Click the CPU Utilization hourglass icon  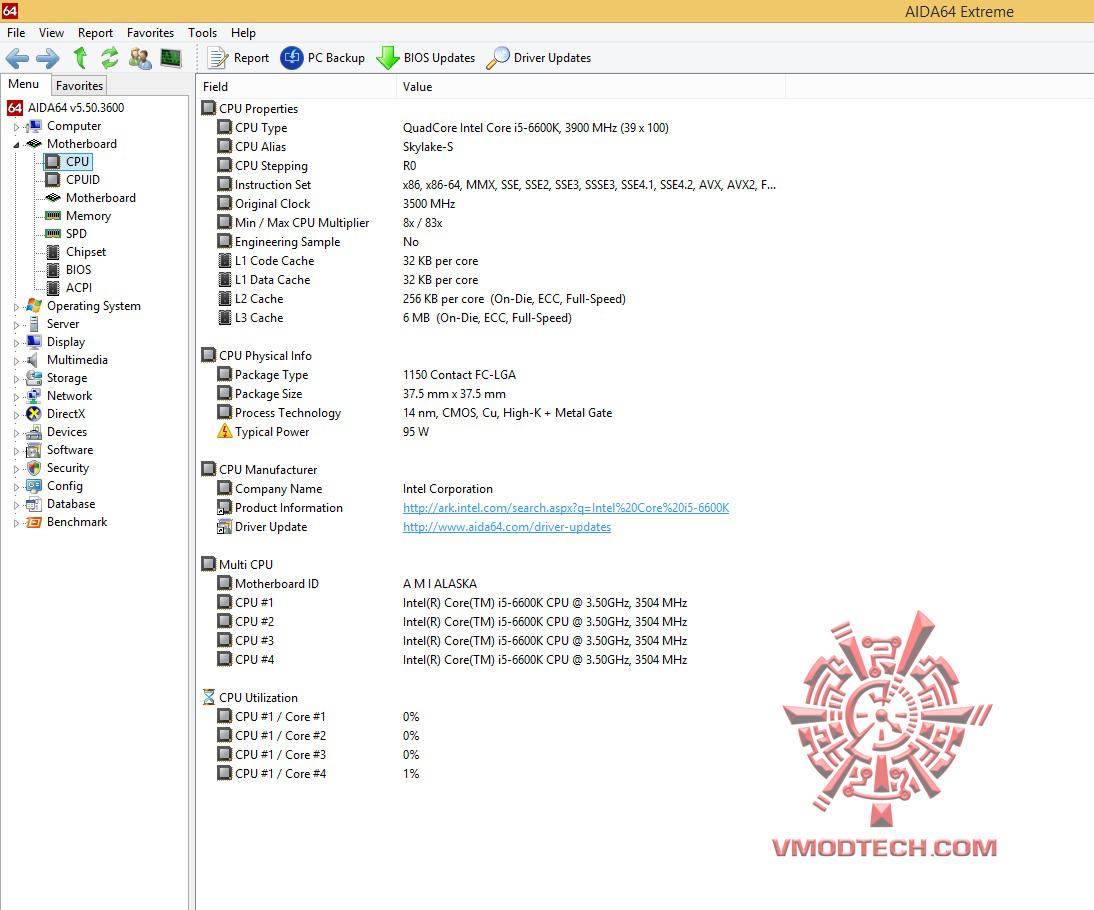pos(209,697)
